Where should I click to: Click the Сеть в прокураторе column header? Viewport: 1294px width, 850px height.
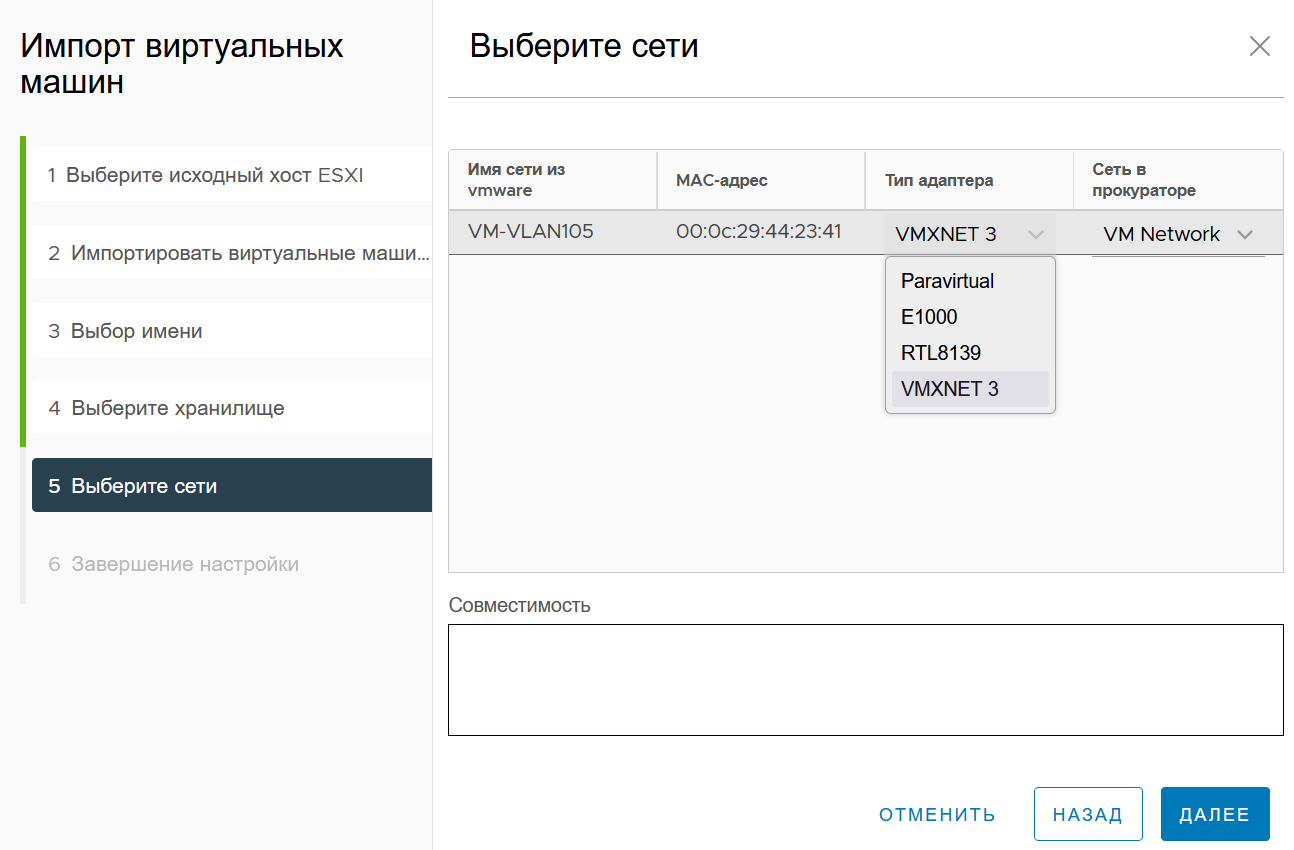(x=1178, y=180)
